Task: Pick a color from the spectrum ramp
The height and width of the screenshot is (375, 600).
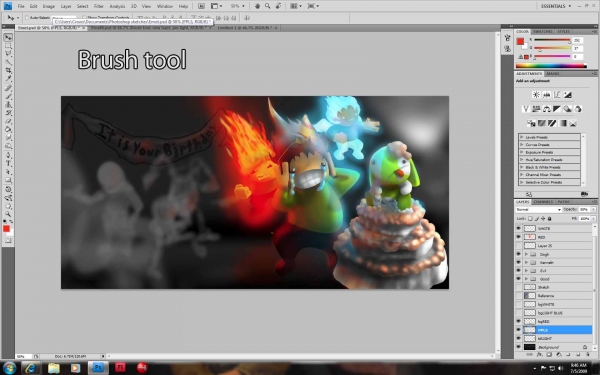Action: click(551, 66)
